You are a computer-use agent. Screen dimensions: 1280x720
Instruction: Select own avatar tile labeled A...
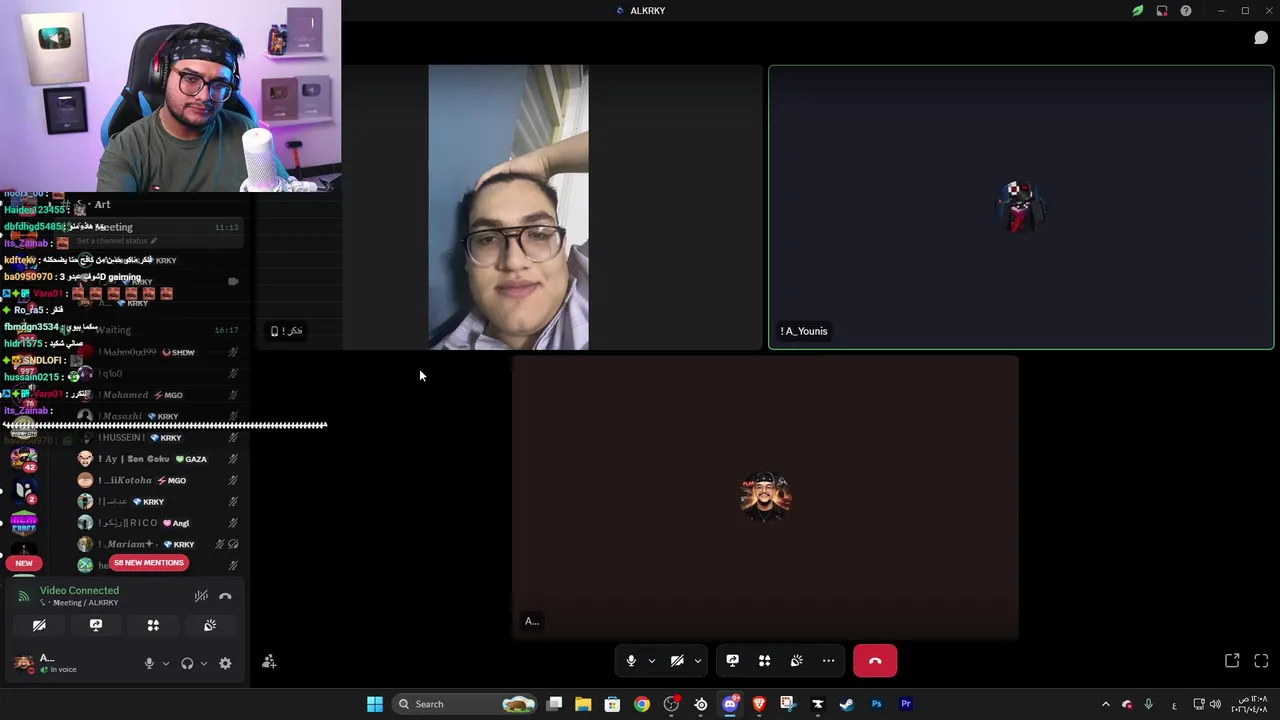point(765,497)
